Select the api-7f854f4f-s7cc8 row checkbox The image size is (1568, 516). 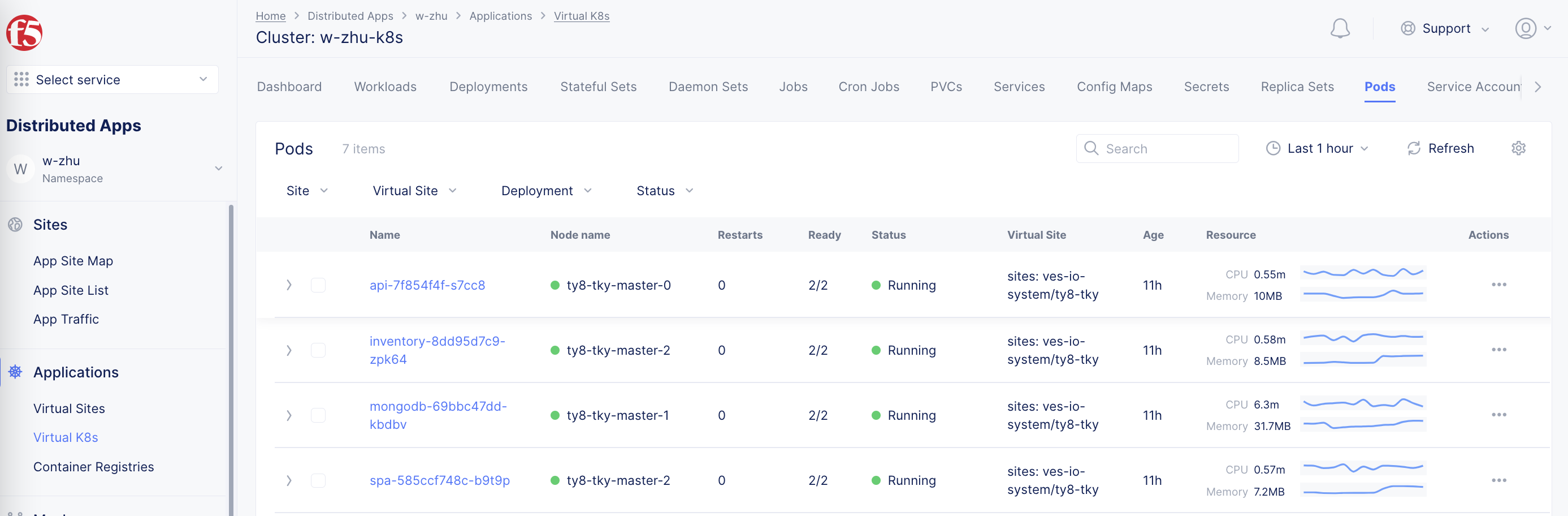(318, 285)
